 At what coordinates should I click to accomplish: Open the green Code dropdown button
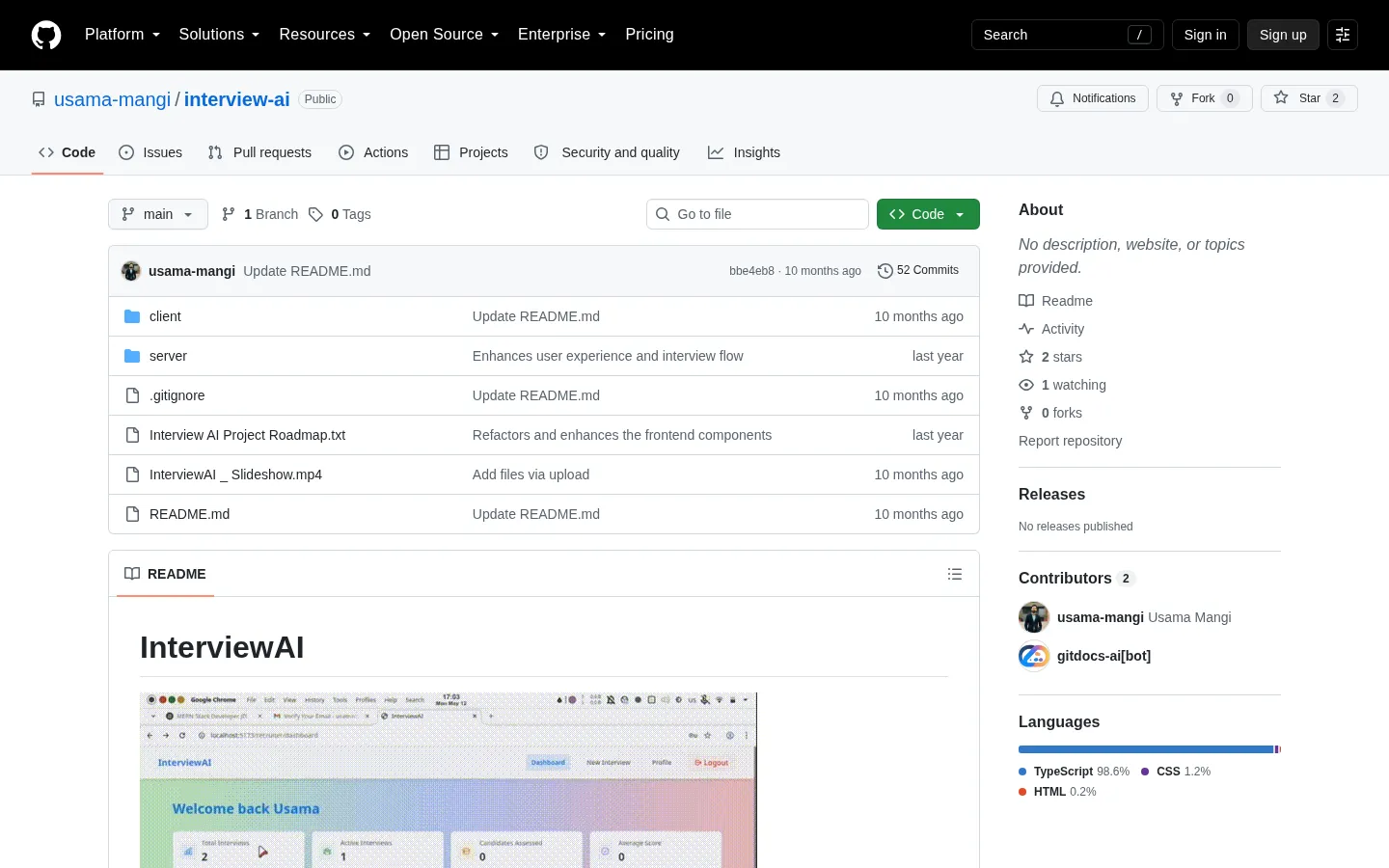click(x=928, y=214)
